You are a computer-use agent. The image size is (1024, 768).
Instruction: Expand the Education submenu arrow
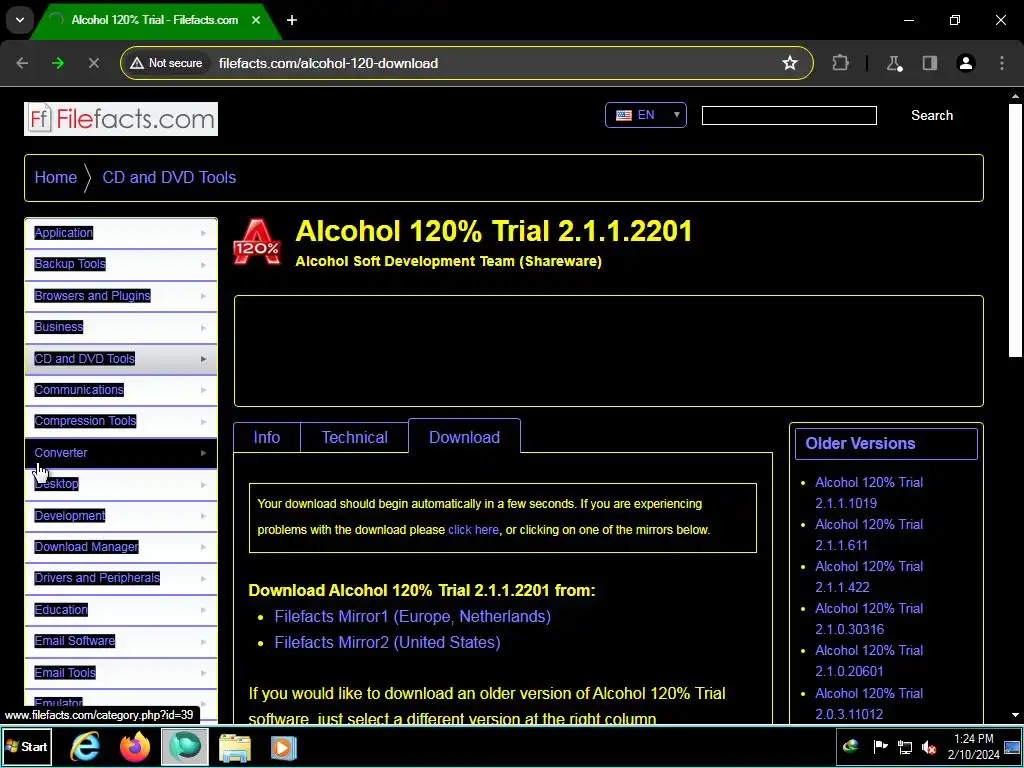(x=204, y=610)
